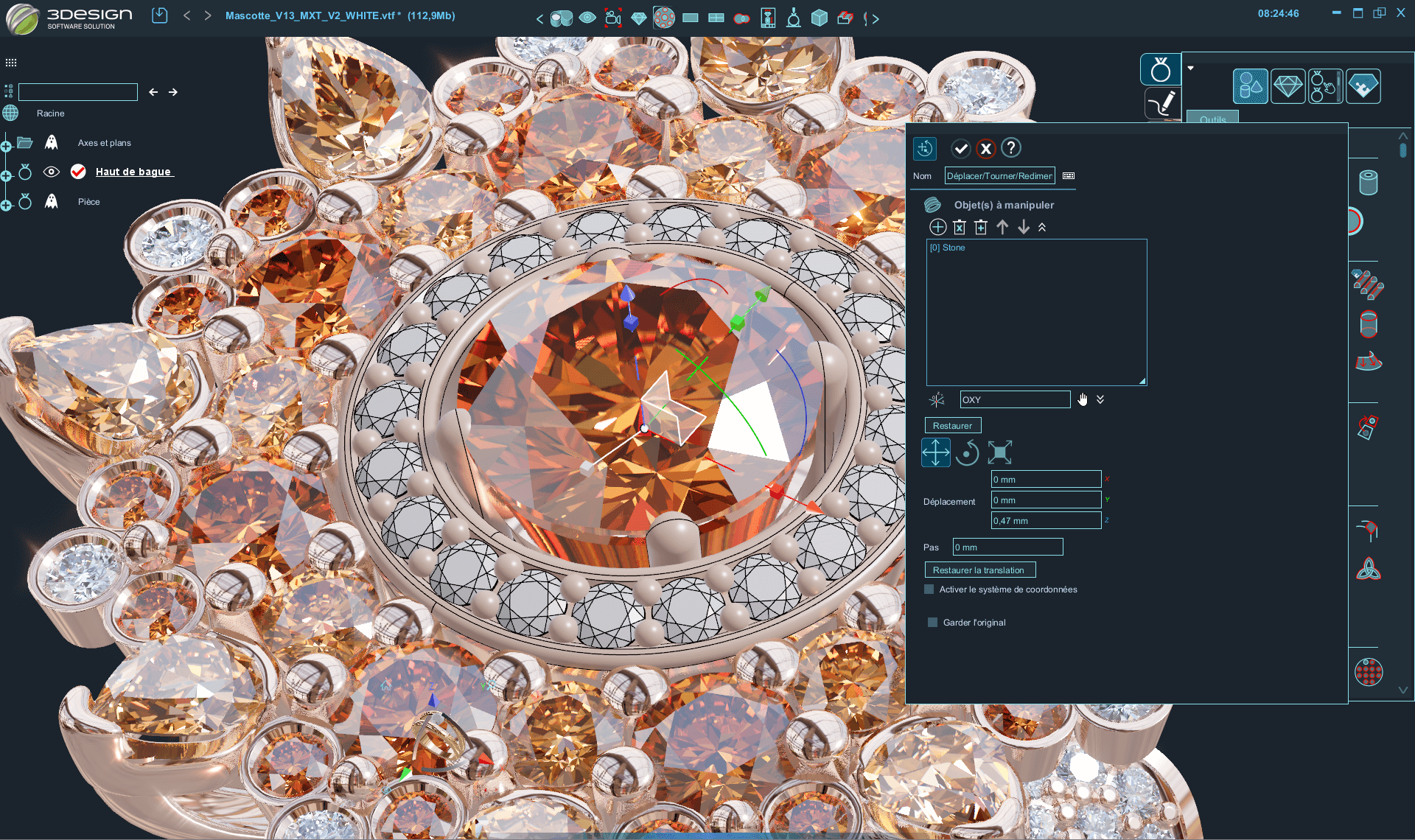
Task: Select the translation tool in the Déplacer dialog
Action: tap(935, 452)
